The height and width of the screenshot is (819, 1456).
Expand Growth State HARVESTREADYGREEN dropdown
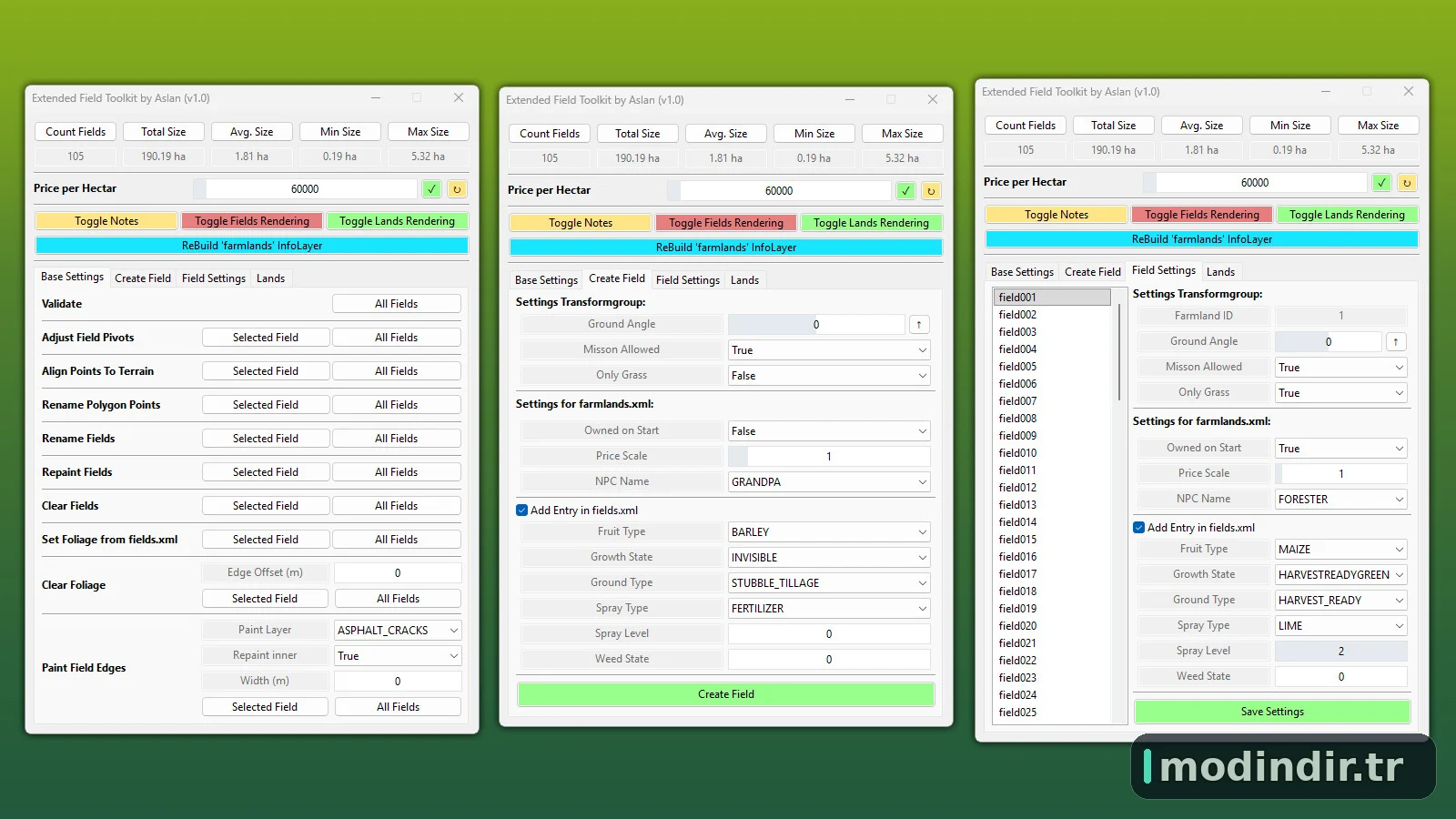tap(1341, 575)
